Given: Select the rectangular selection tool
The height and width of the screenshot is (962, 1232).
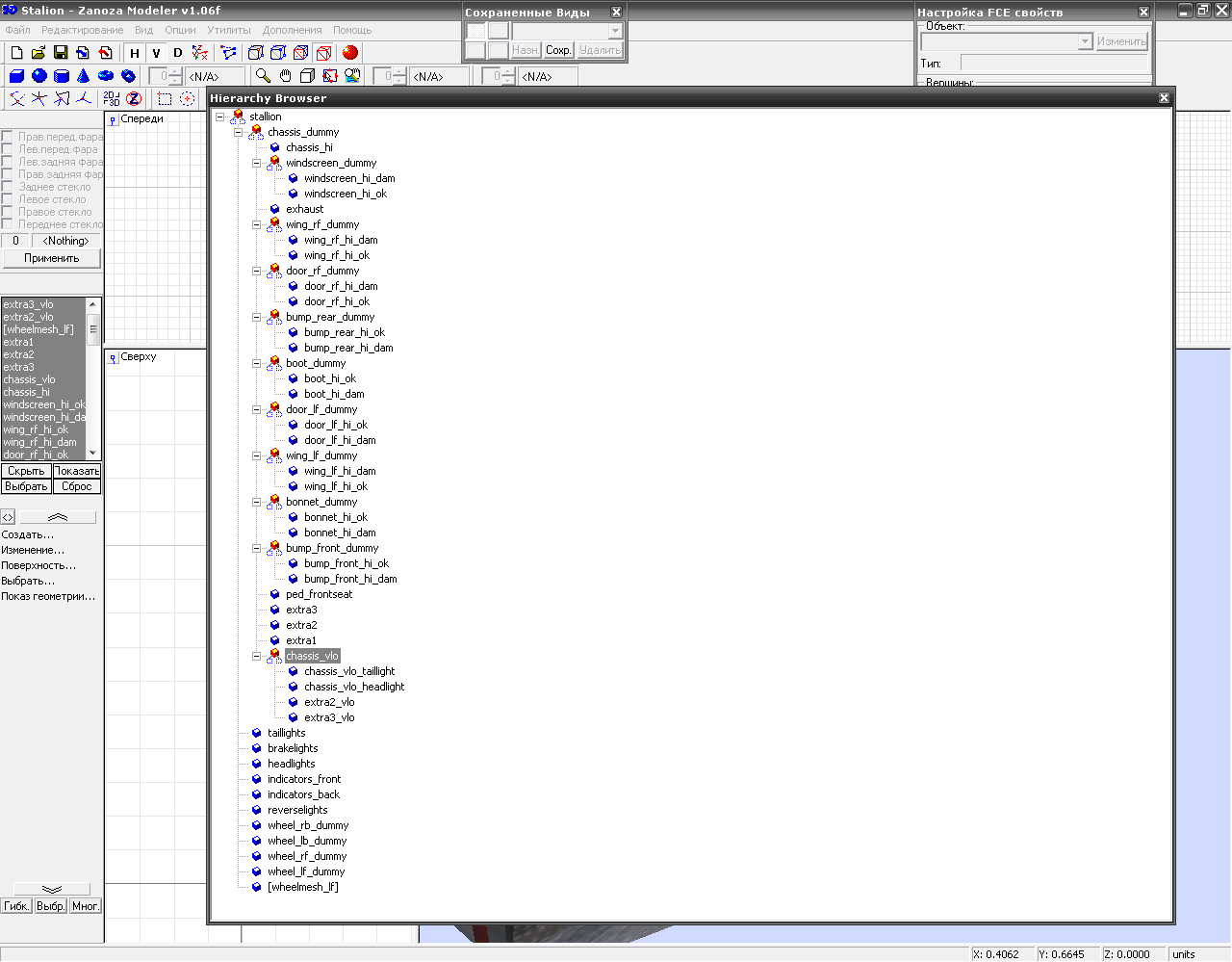Looking at the screenshot, I should coord(165,98).
